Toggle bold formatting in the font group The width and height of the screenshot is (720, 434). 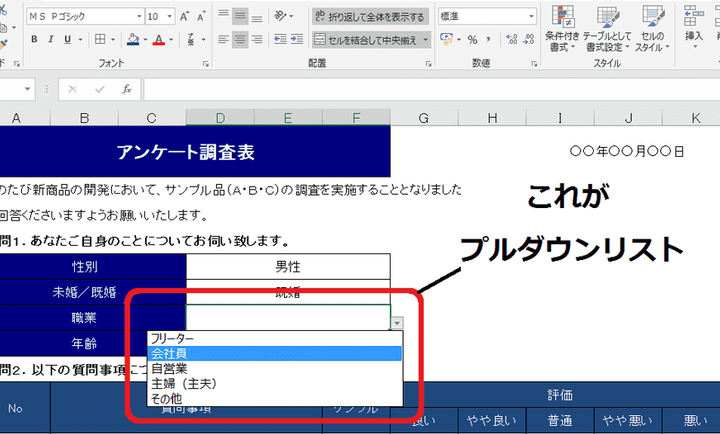[x=34, y=40]
